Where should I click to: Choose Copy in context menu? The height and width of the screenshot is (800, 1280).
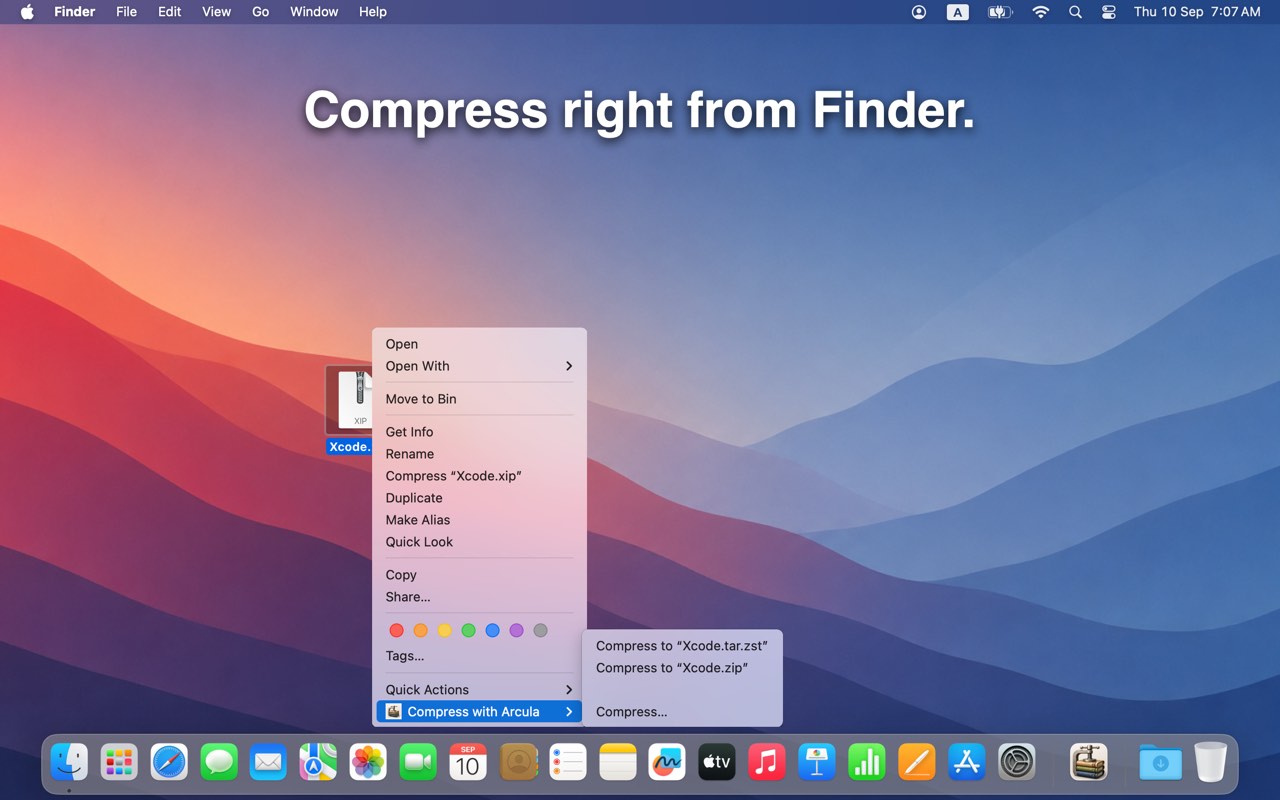479,575
